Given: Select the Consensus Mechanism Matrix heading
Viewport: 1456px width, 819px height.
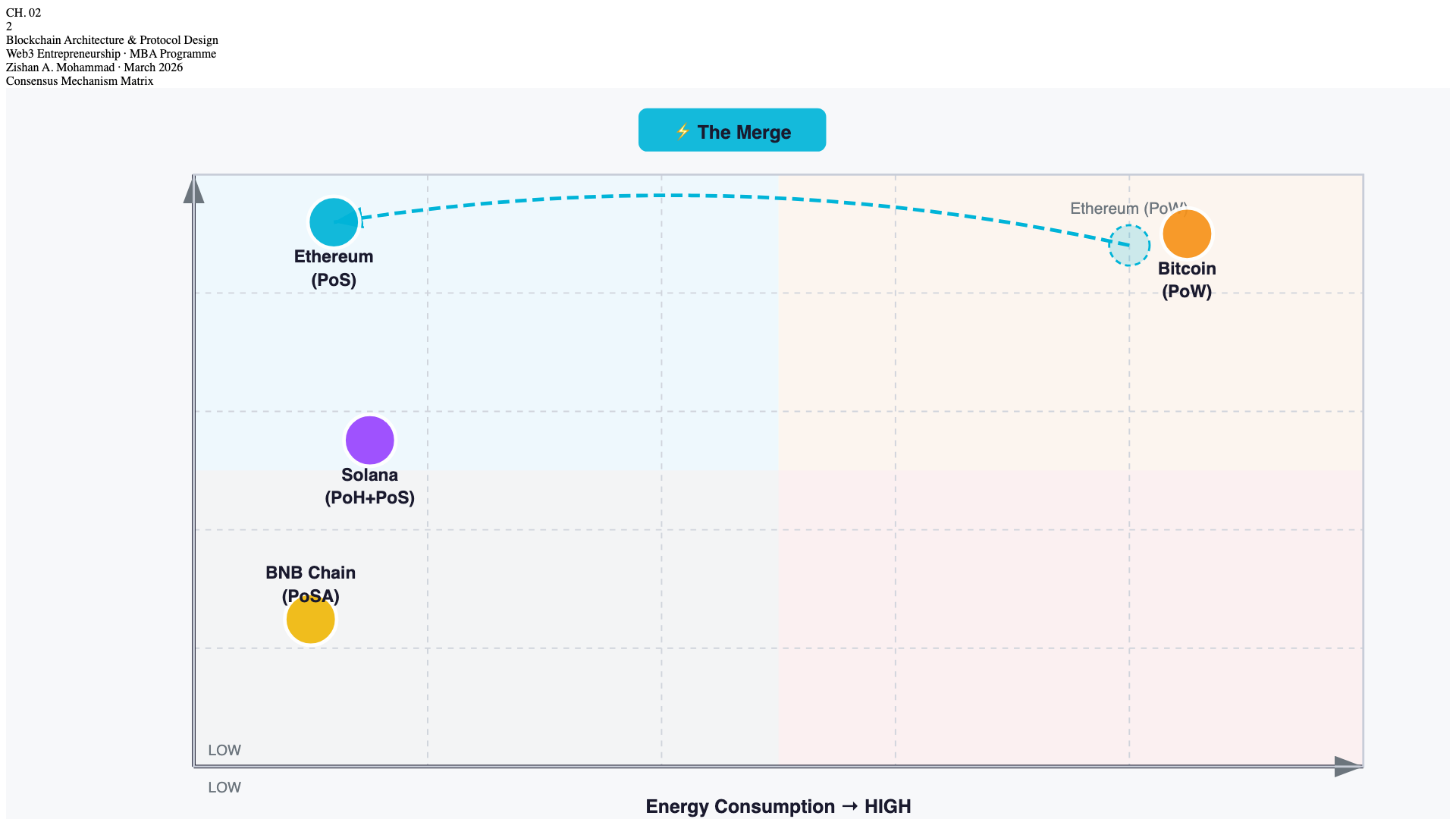Looking at the screenshot, I should [x=80, y=81].
